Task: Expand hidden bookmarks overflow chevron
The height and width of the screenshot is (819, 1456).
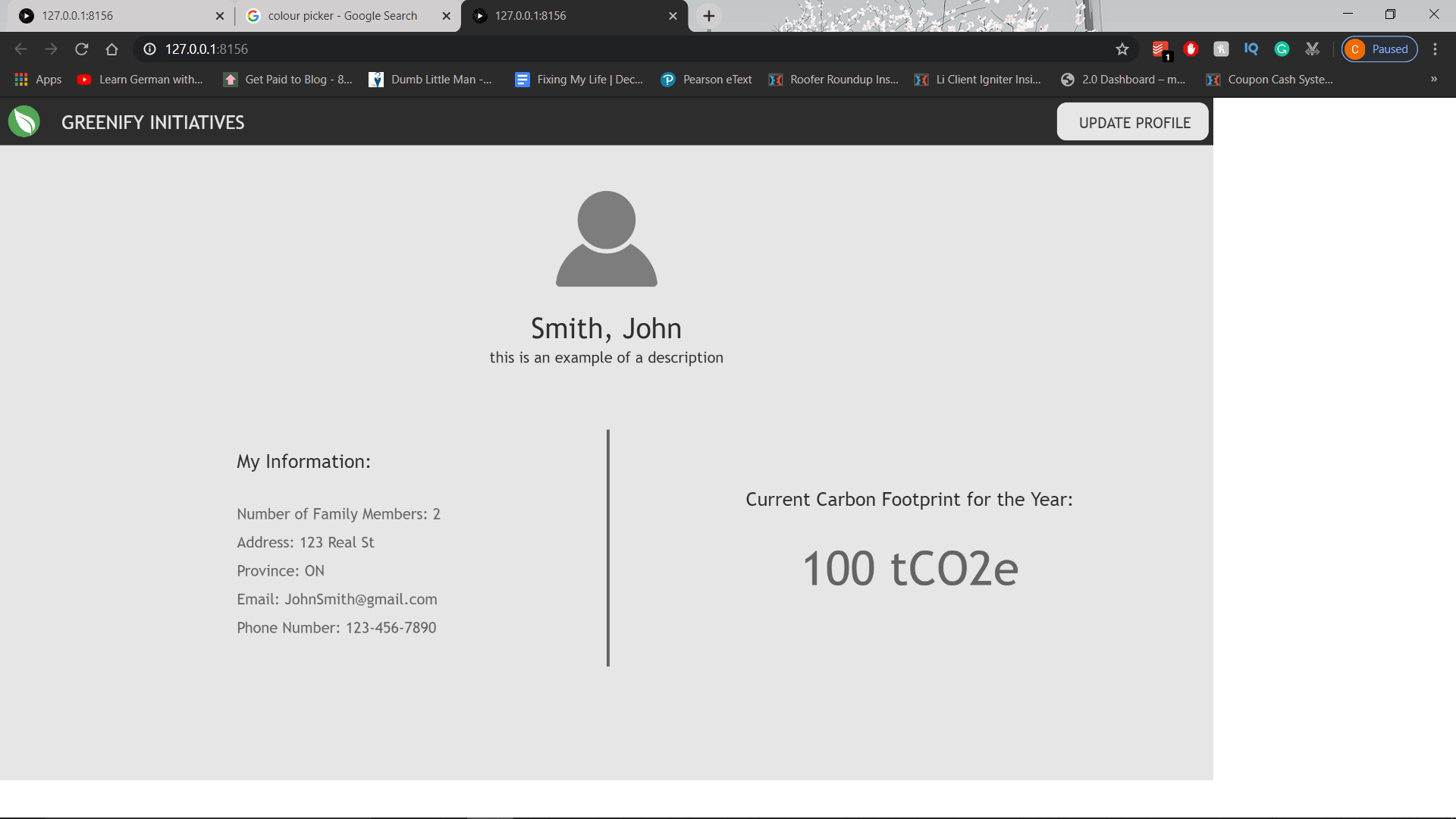Action: click(1433, 79)
